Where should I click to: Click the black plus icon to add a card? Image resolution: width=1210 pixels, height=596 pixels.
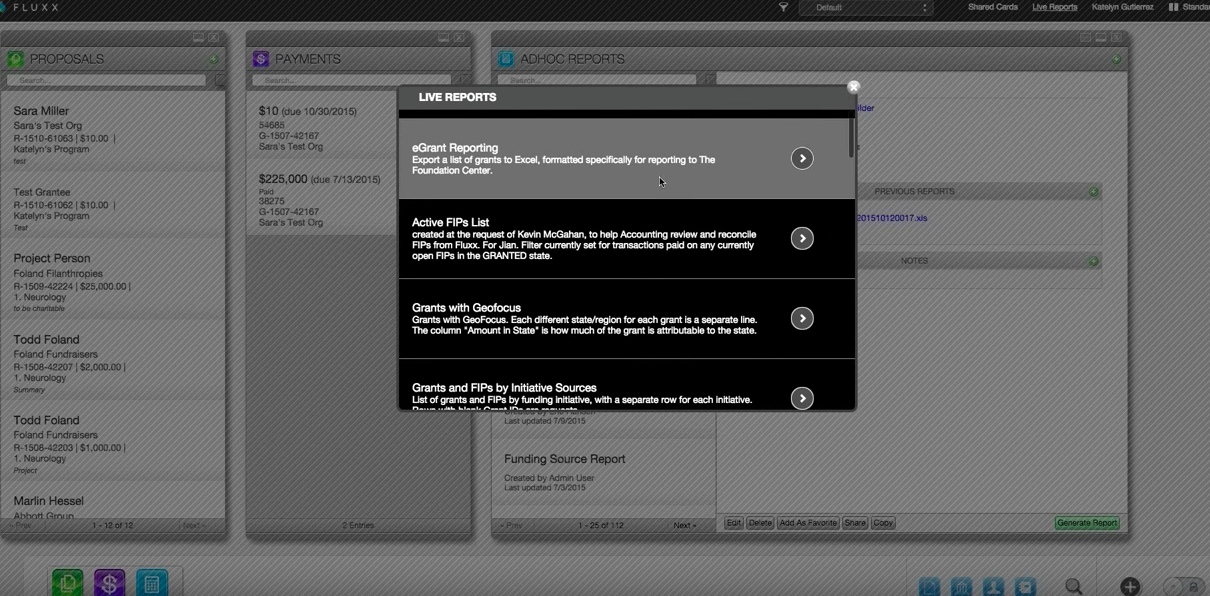1130,587
